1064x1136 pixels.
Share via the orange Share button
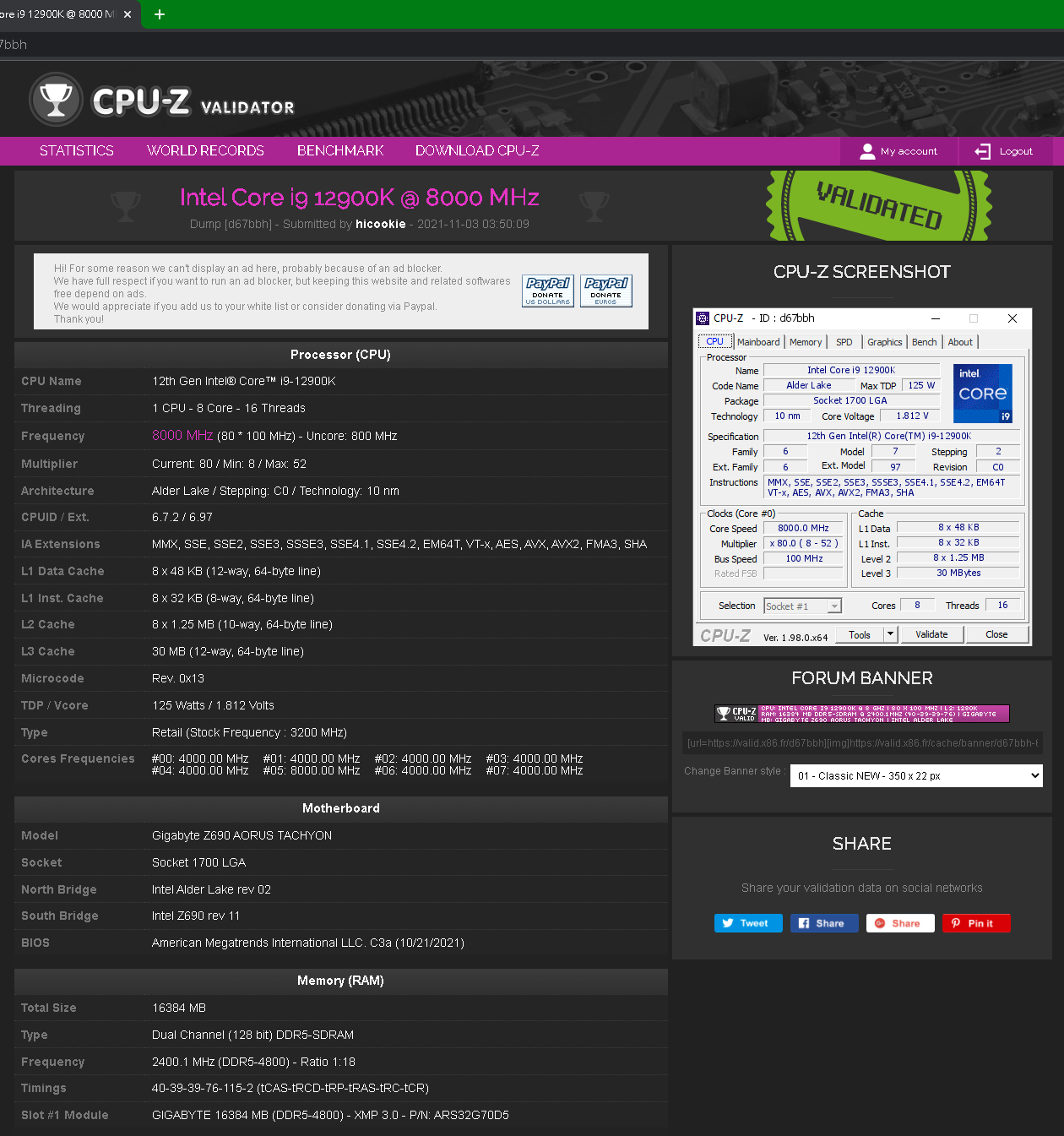click(900, 923)
